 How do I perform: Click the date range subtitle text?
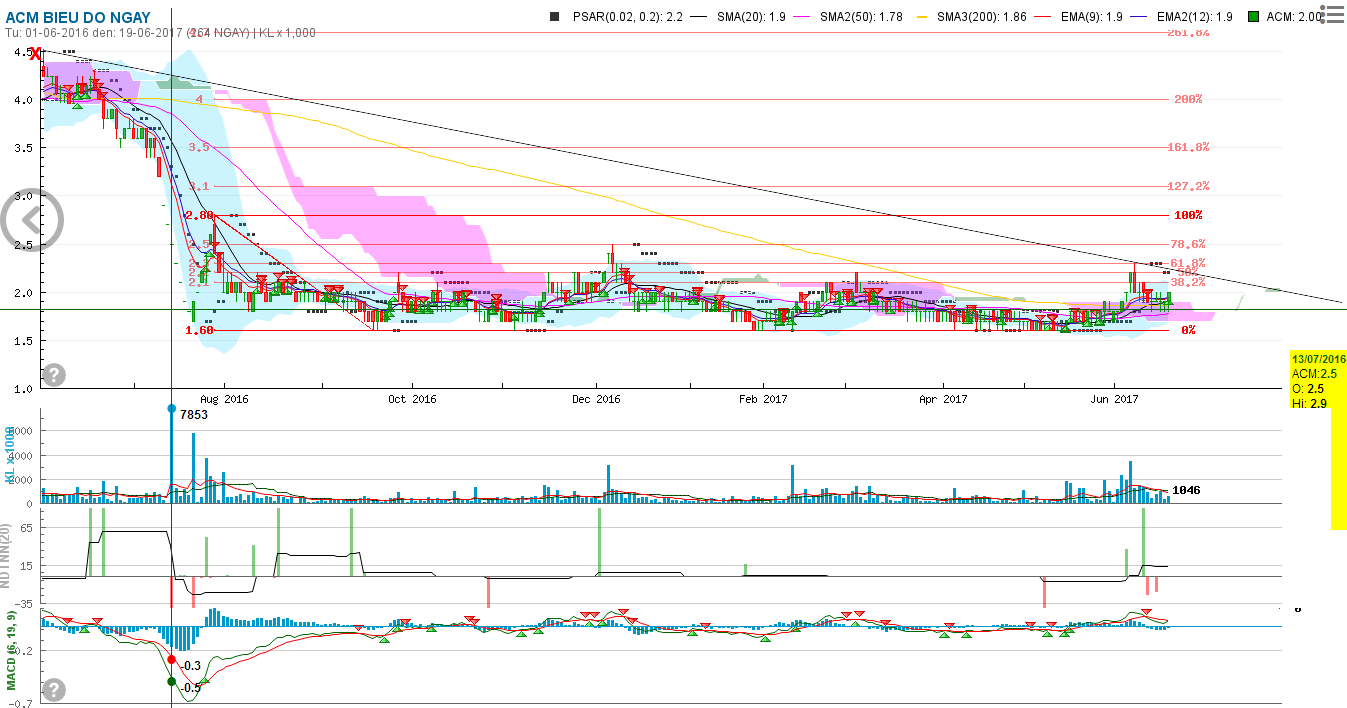161,32
